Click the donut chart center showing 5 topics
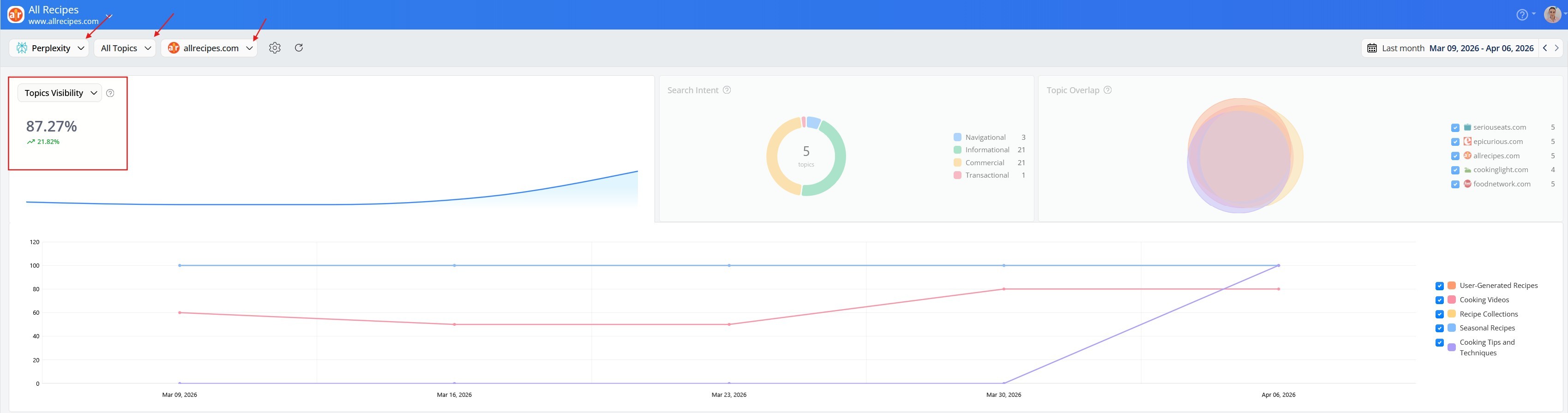 coord(806,156)
